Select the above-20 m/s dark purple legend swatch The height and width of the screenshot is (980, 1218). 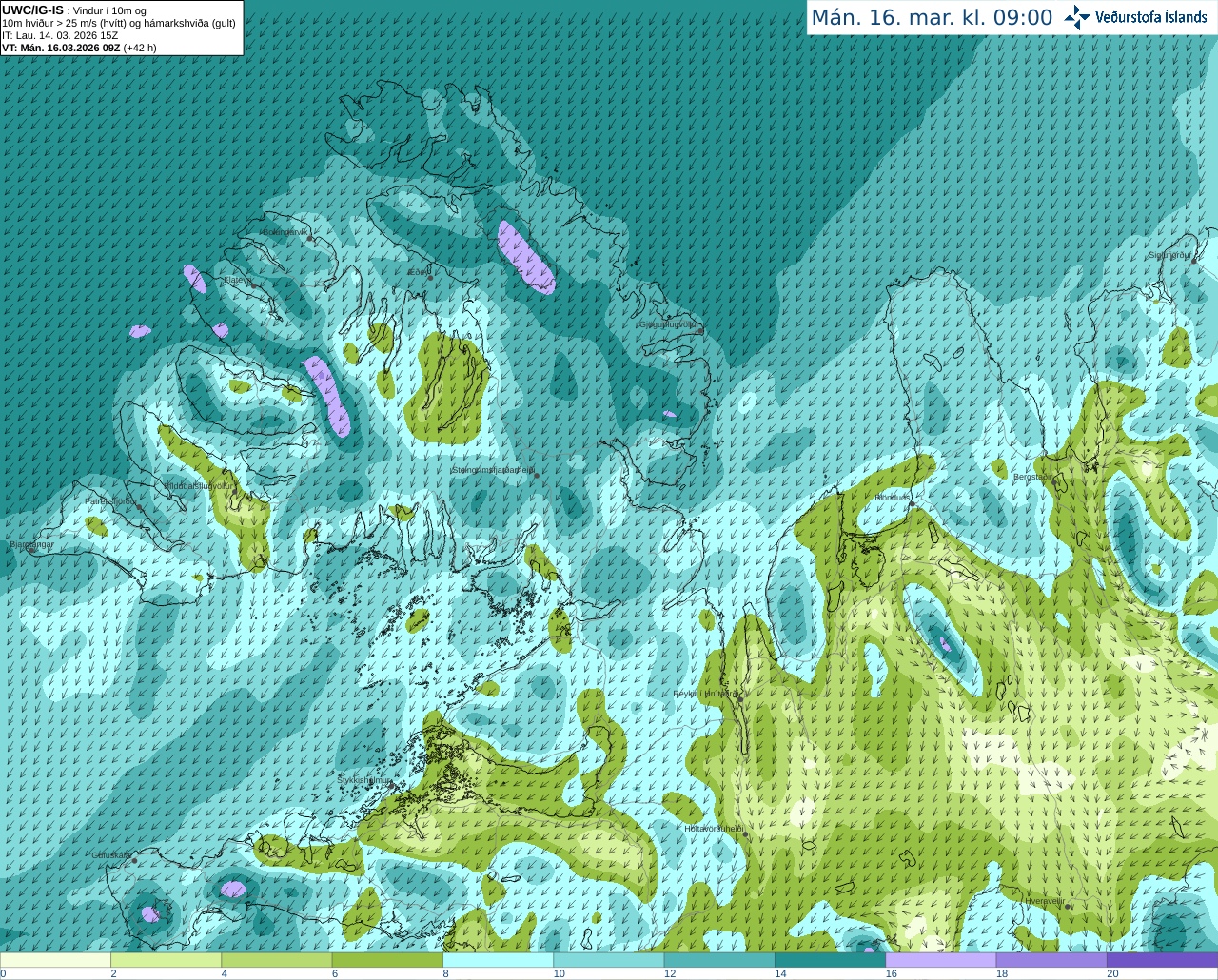point(1162,960)
